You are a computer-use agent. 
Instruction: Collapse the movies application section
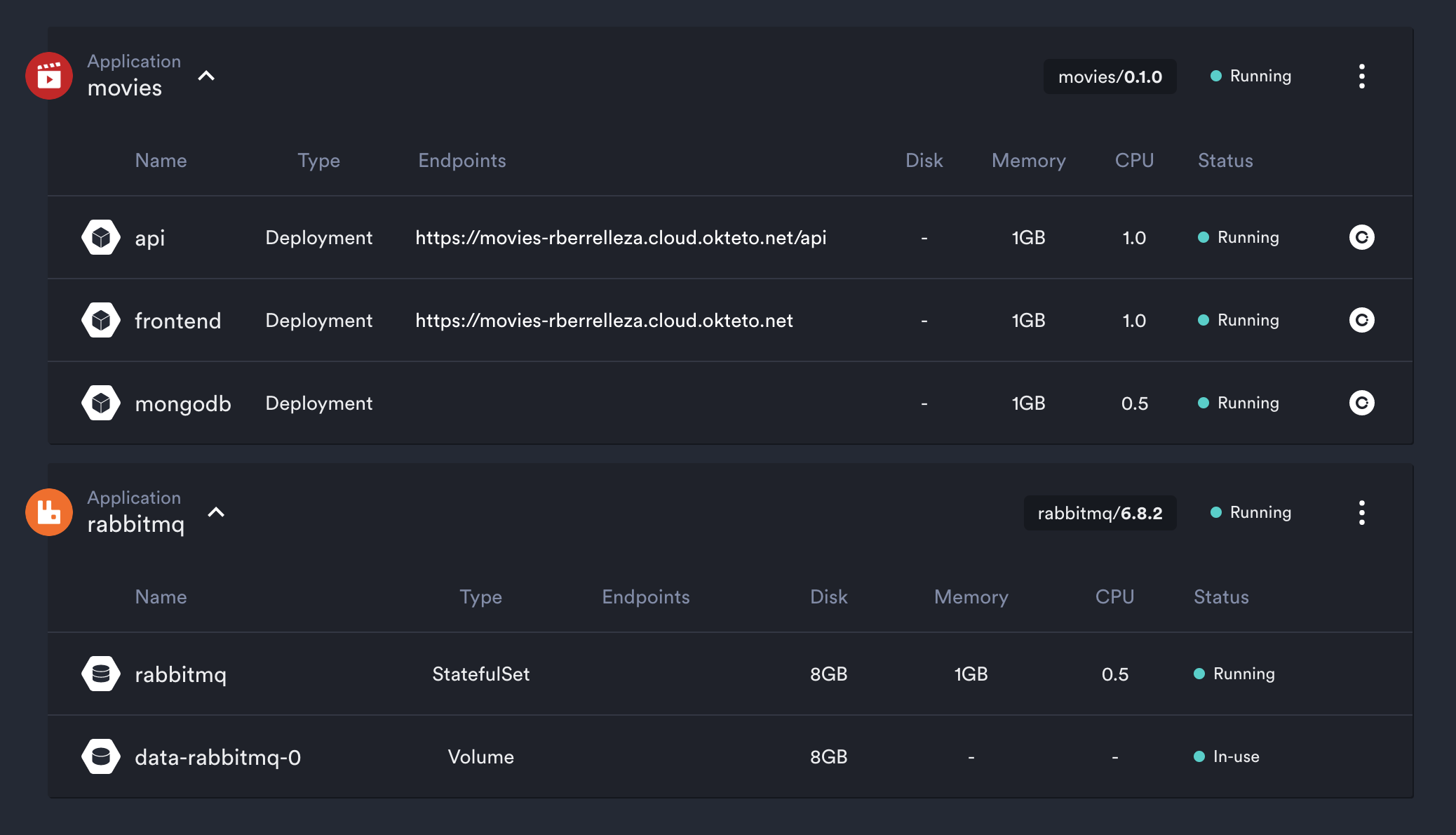tap(206, 76)
